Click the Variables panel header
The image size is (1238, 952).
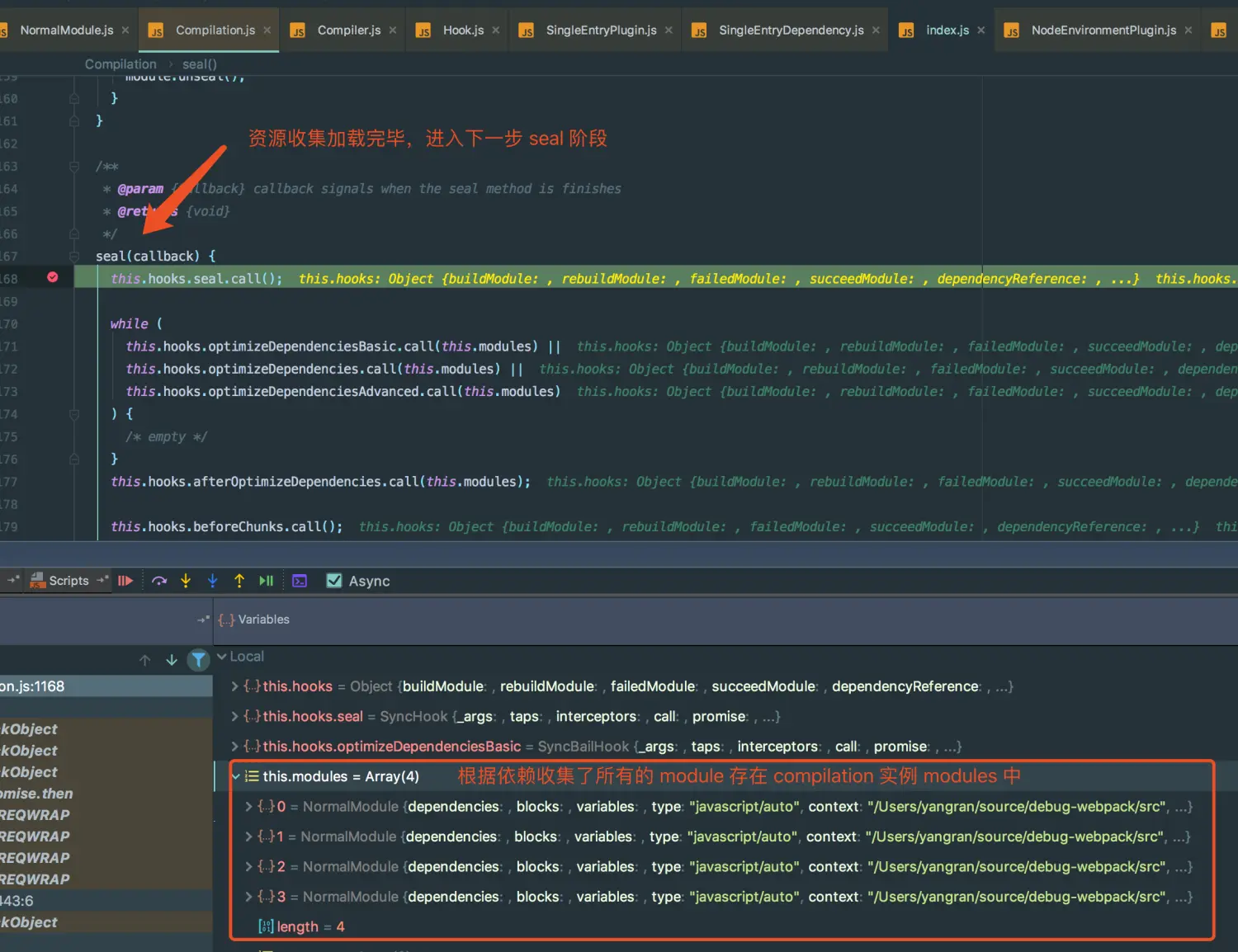[x=254, y=620]
